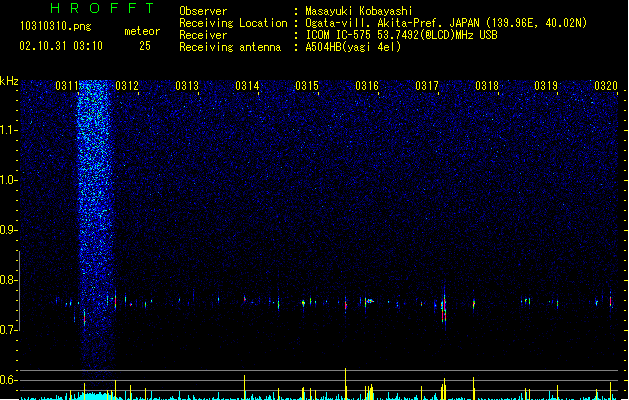
Task: Click the 0318 time marker
Action: click(487, 86)
